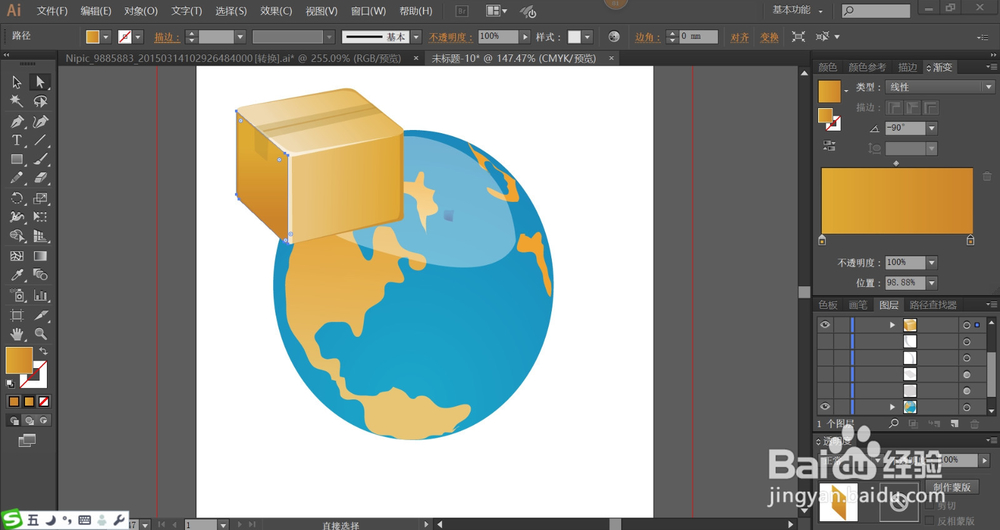Click create new layer icon in Layers panel
This screenshot has height=530, width=1000.
pos(954,423)
